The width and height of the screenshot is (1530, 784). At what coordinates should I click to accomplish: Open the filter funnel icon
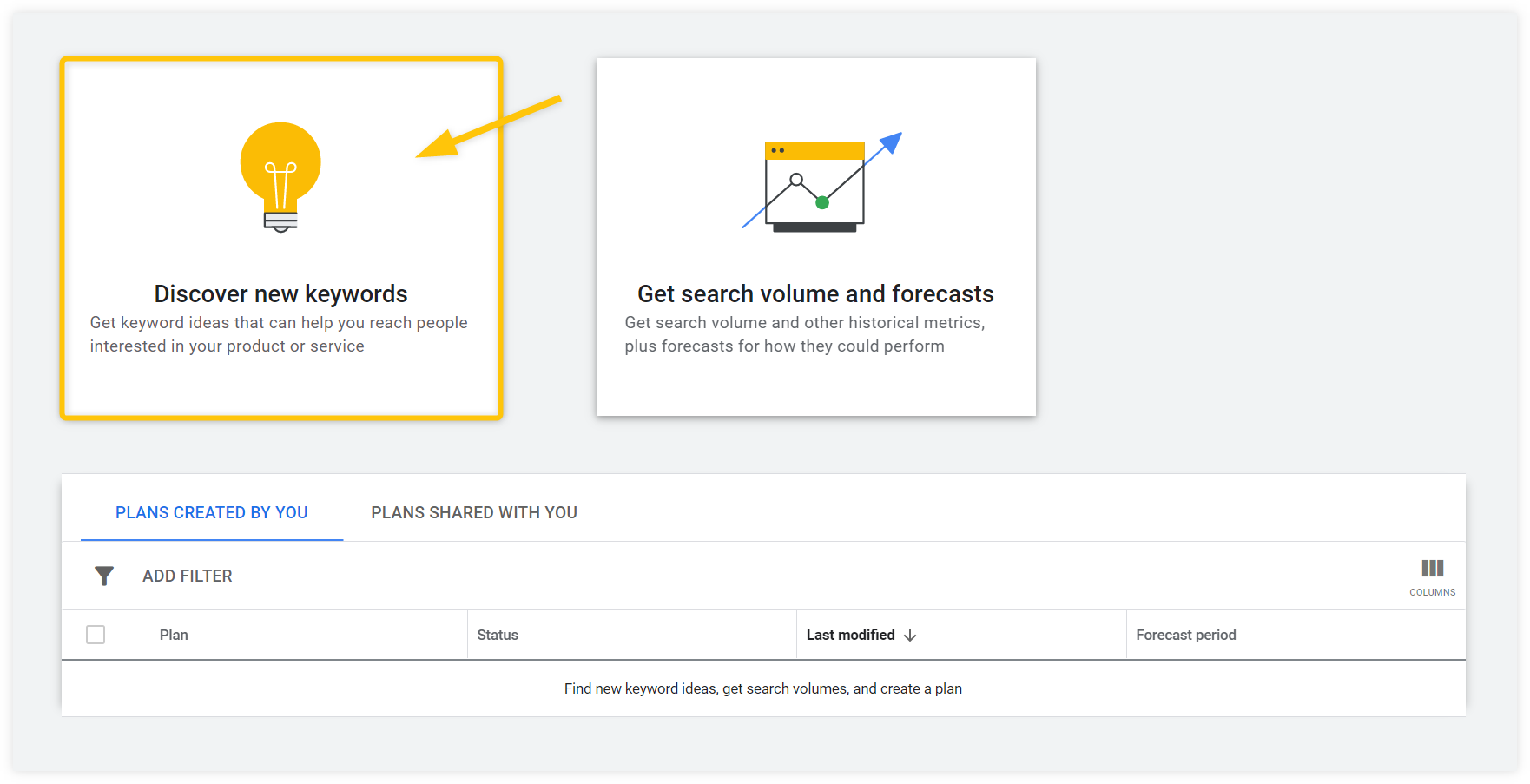104,576
